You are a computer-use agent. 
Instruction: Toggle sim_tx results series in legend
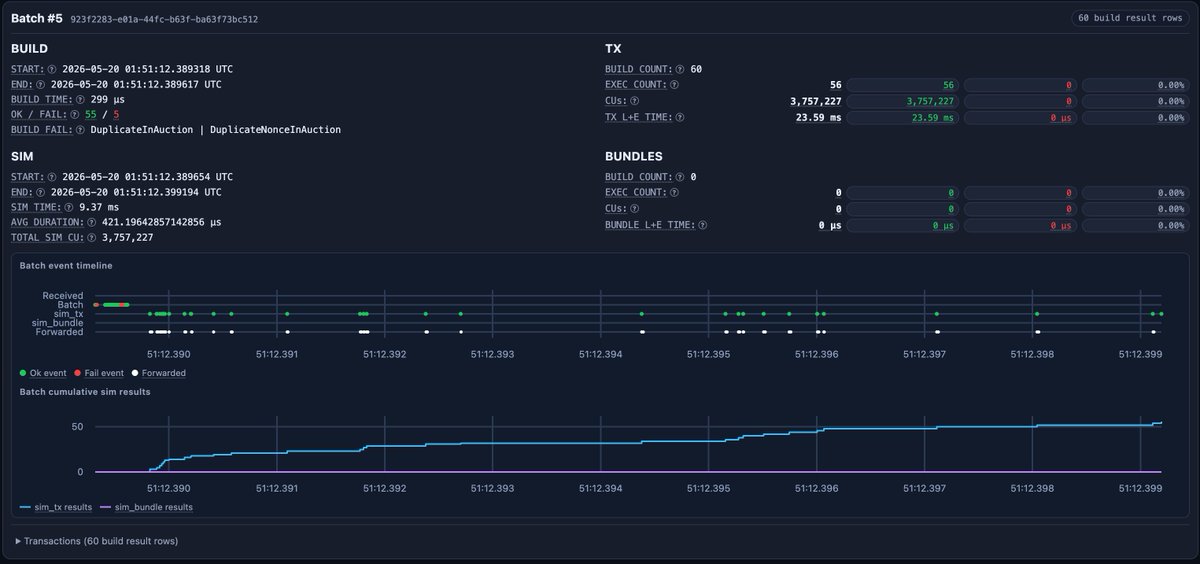point(56,507)
